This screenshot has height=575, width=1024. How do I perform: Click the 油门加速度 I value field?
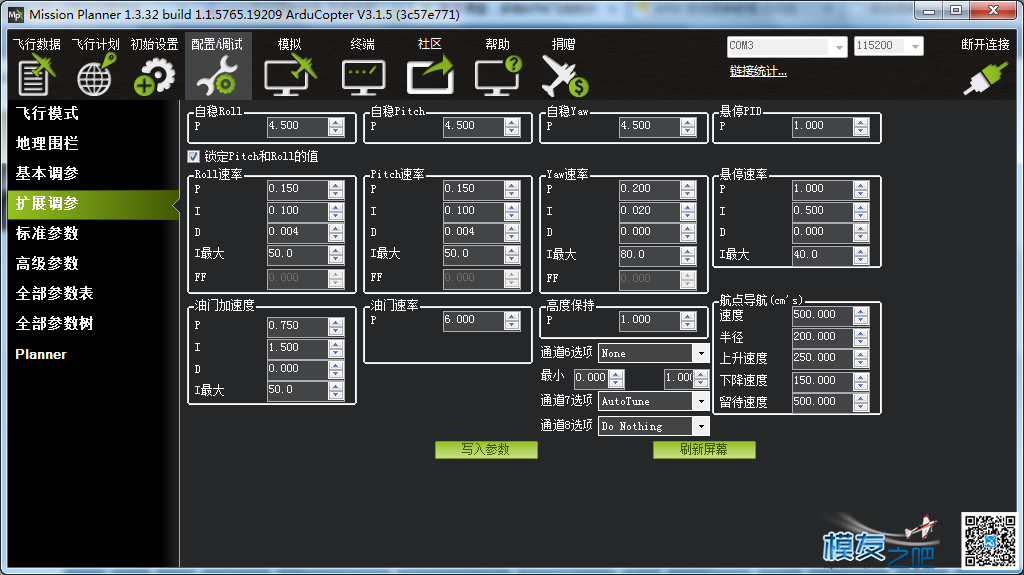[305, 348]
